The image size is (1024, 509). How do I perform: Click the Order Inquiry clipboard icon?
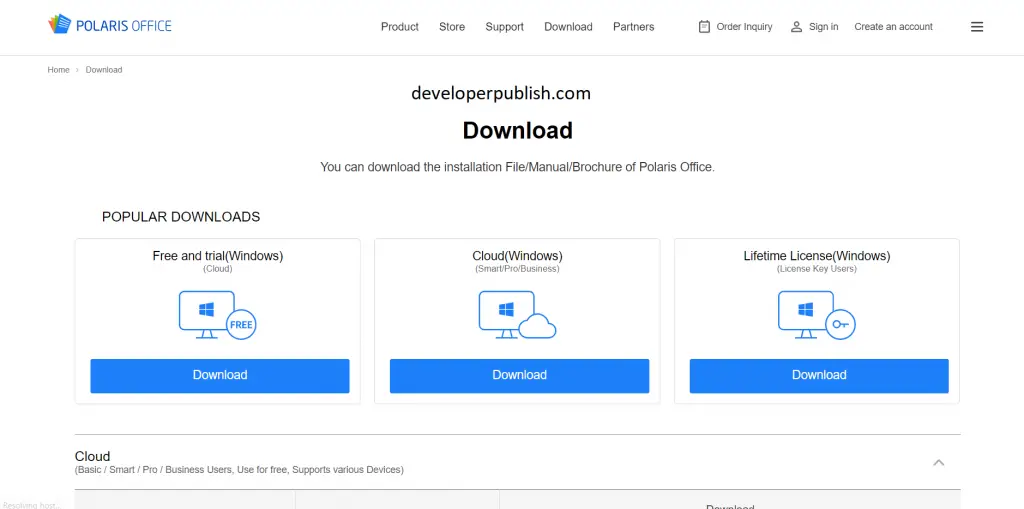pos(704,27)
